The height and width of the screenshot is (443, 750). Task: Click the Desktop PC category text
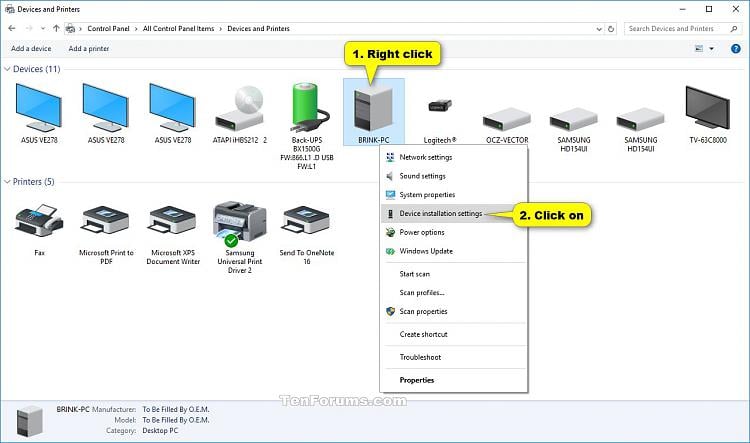pyautogui.click(x=160, y=431)
